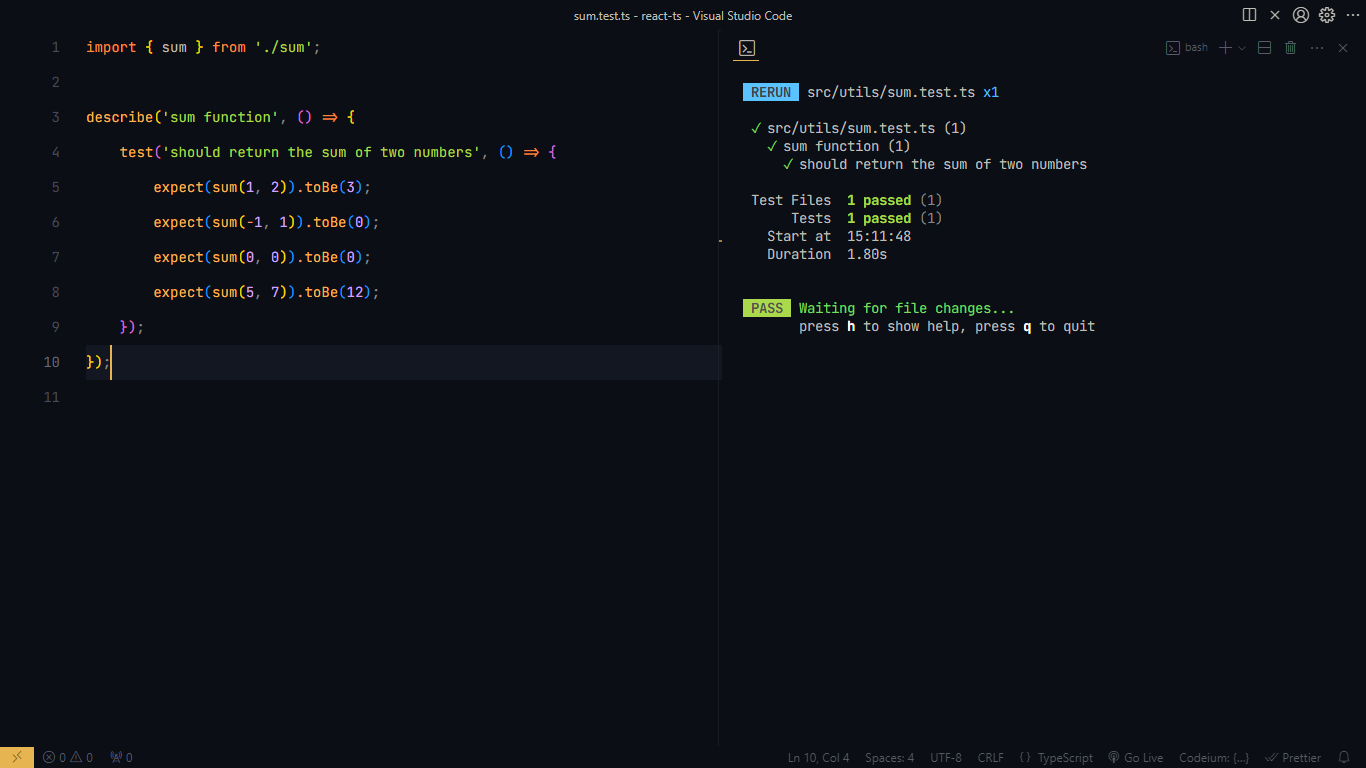This screenshot has width=1366, height=768.
Task: Open the Manage gear settings icon
Action: 1327,15
